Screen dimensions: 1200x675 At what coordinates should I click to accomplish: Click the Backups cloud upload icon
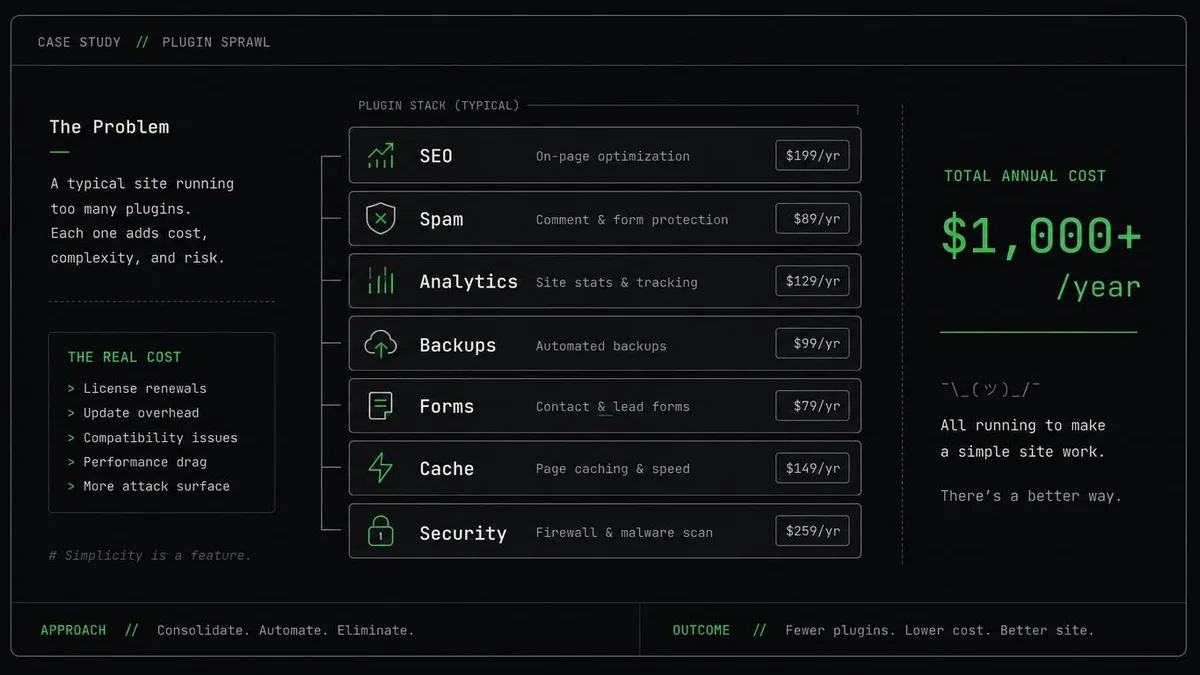380,345
